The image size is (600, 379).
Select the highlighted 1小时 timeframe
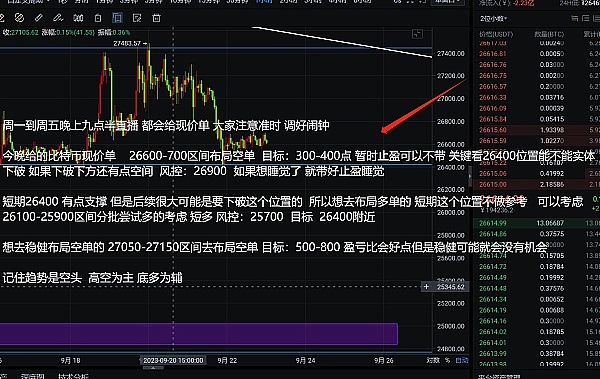point(264,2)
